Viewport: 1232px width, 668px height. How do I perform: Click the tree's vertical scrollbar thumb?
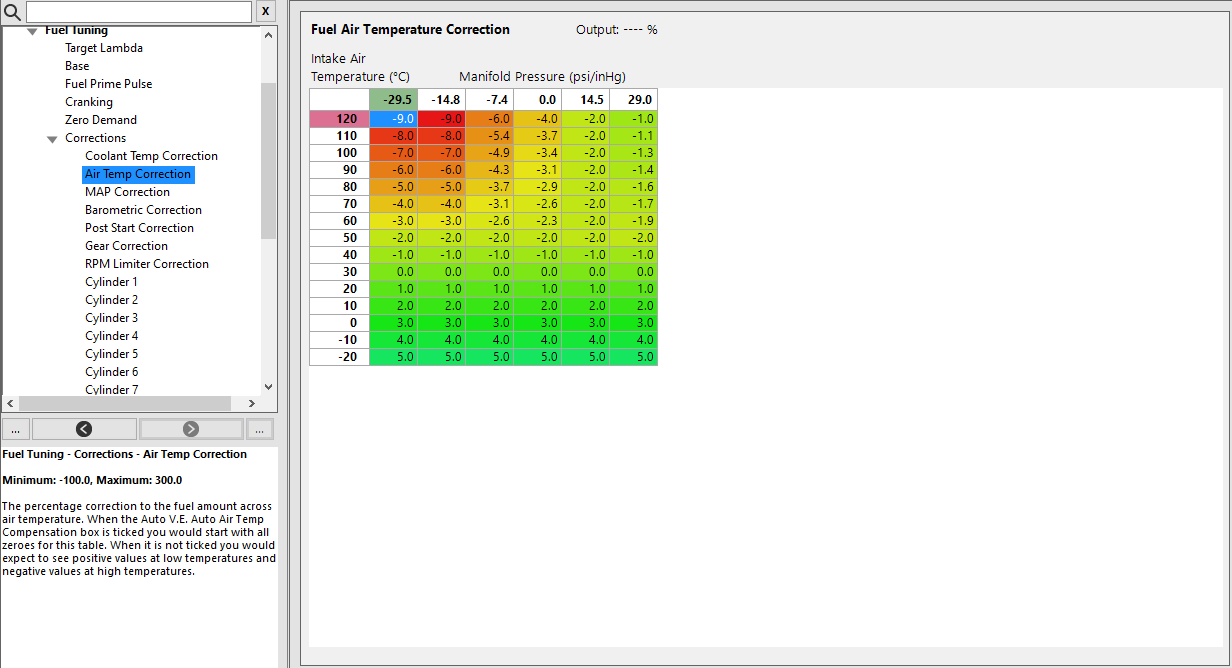pyautogui.click(x=267, y=161)
